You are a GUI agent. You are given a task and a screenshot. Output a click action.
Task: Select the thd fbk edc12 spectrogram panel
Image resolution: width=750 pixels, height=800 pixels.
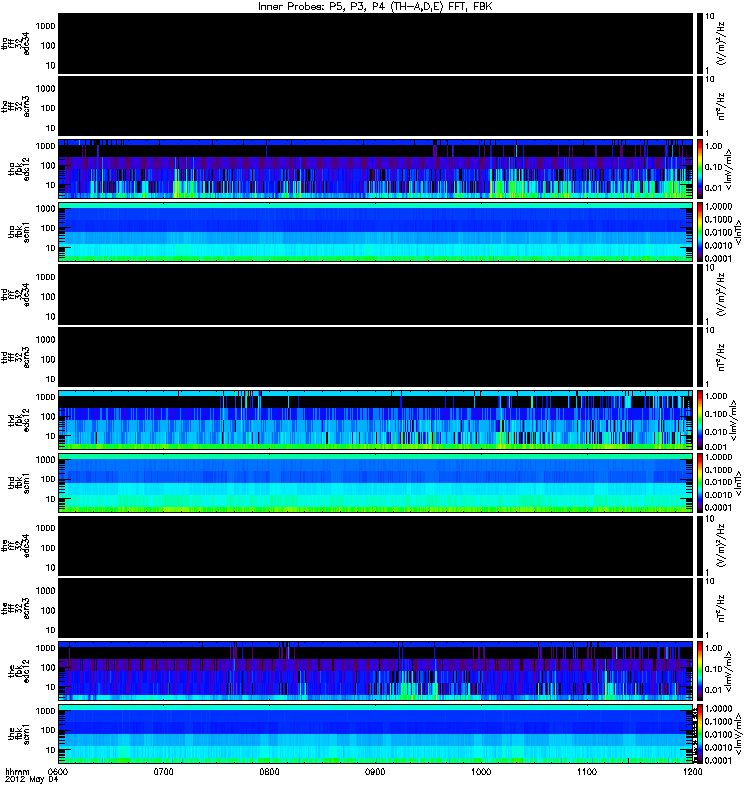tap(376, 419)
